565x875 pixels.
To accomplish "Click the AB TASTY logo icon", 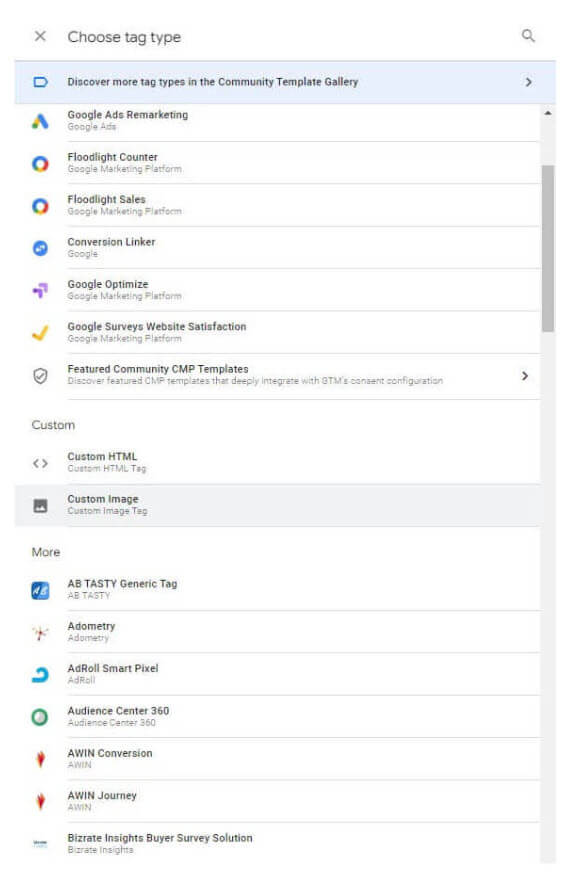I will (40, 590).
